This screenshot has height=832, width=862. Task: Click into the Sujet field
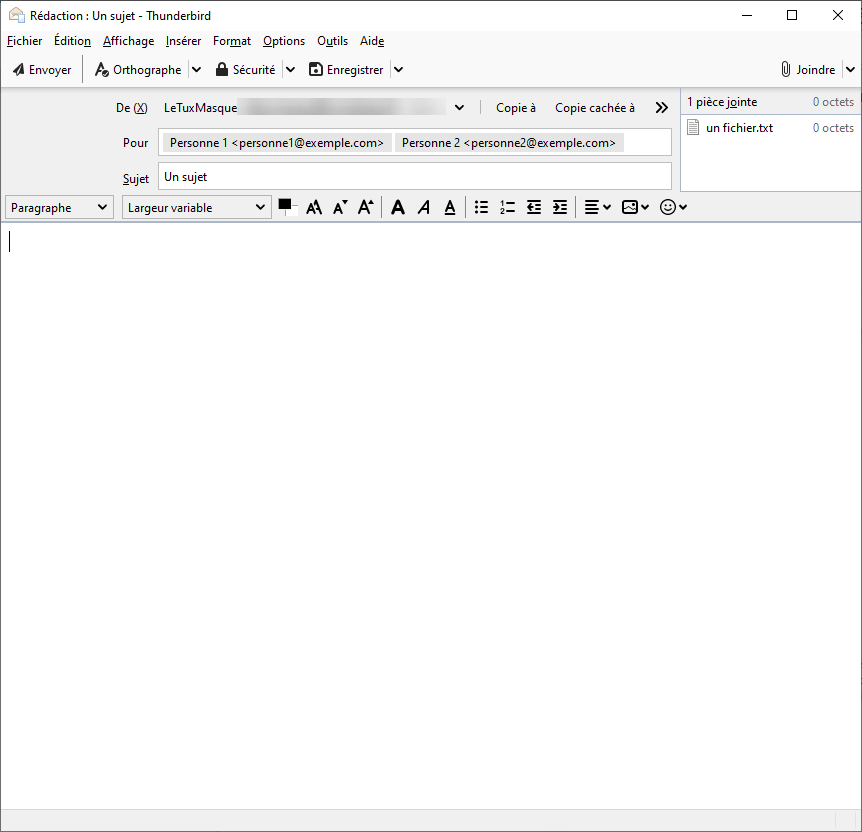(x=414, y=176)
